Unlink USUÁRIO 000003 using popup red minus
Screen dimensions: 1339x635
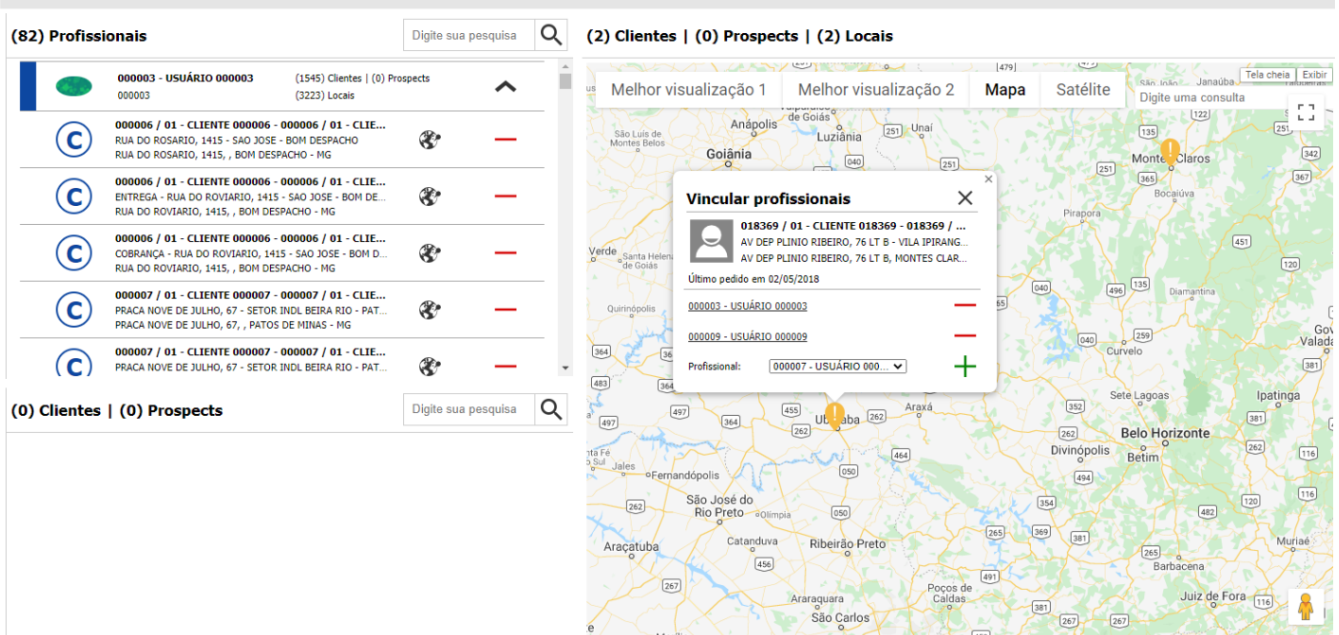(965, 305)
